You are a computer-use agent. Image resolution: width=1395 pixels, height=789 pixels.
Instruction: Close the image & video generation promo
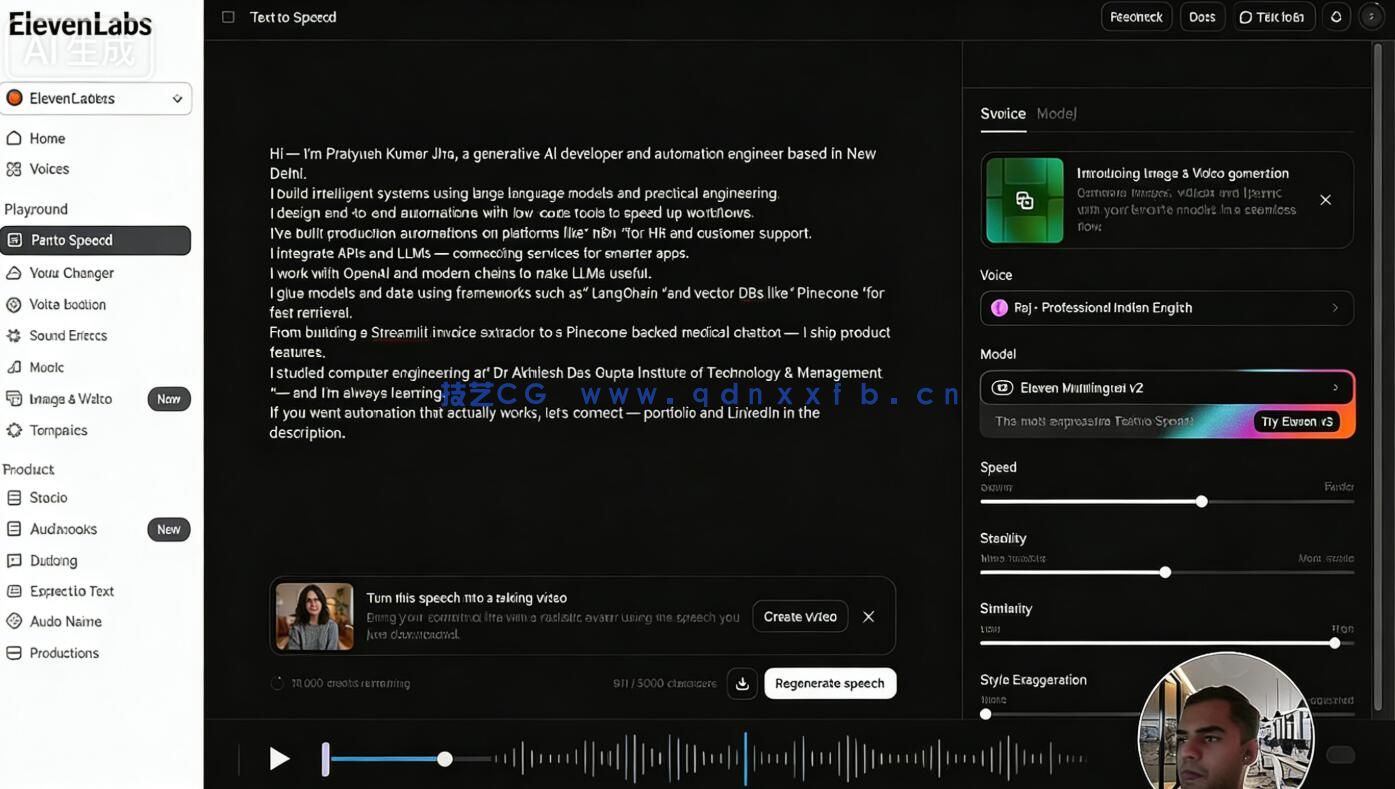pyautogui.click(x=1325, y=200)
